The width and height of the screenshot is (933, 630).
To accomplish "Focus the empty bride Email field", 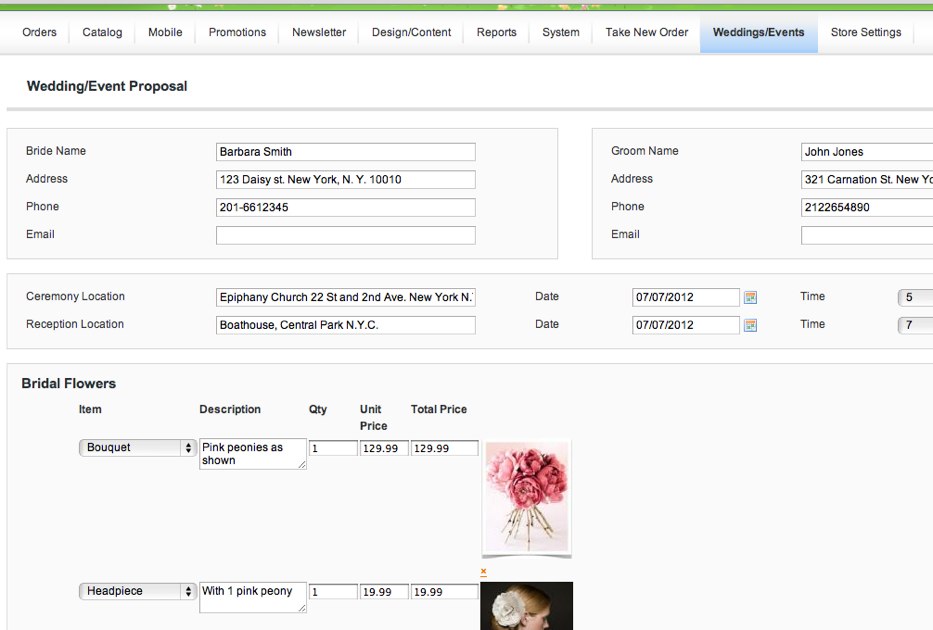I will tap(346, 236).
